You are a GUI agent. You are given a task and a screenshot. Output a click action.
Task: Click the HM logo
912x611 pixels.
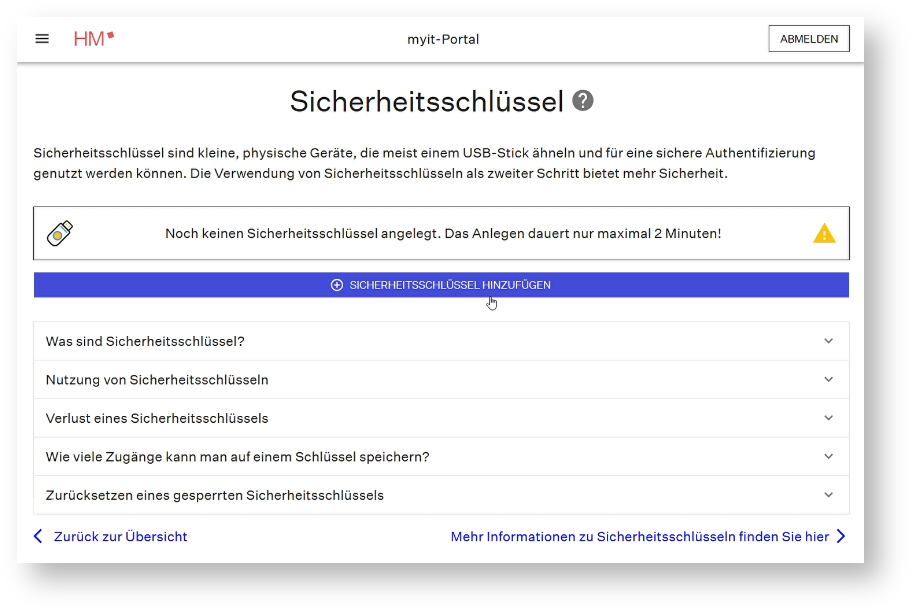(x=94, y=39)
